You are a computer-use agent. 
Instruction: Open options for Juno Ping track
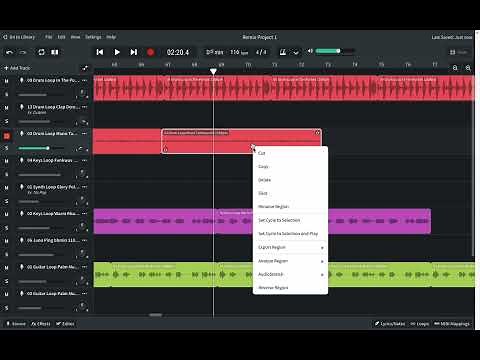coord(85,240)
